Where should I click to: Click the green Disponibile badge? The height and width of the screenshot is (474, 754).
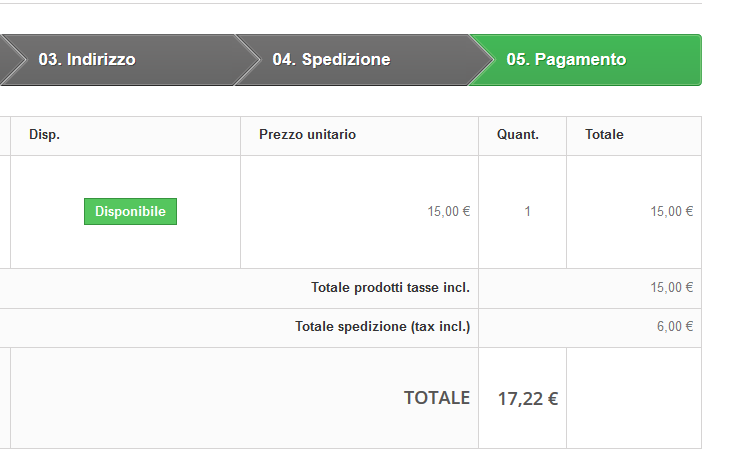pyautogui.click(x=130, y=212)
